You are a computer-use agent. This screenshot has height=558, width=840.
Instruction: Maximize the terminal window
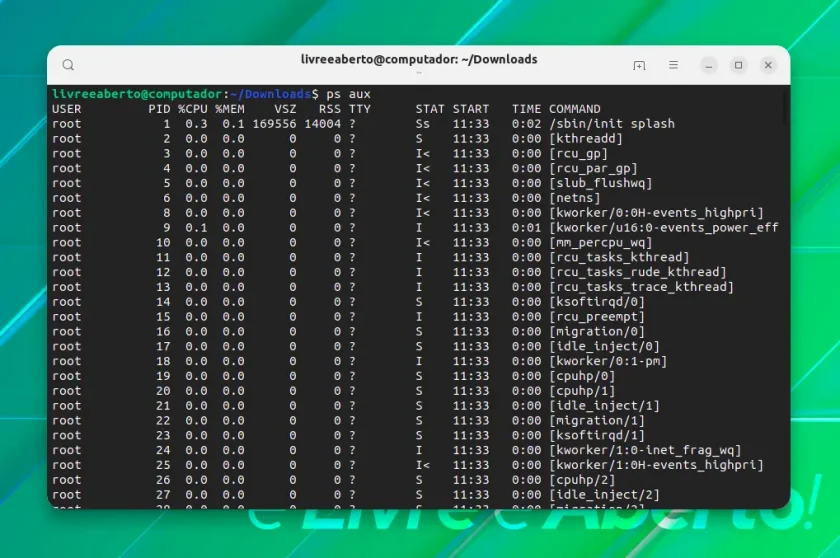[x=738, y=65]
